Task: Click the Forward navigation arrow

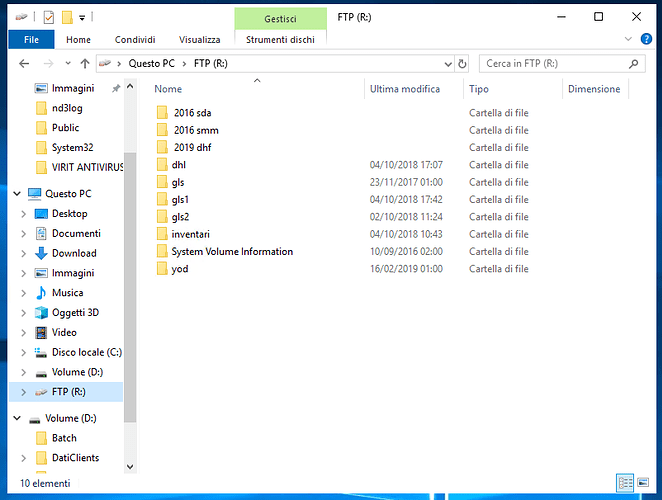Action: [49, 64]
